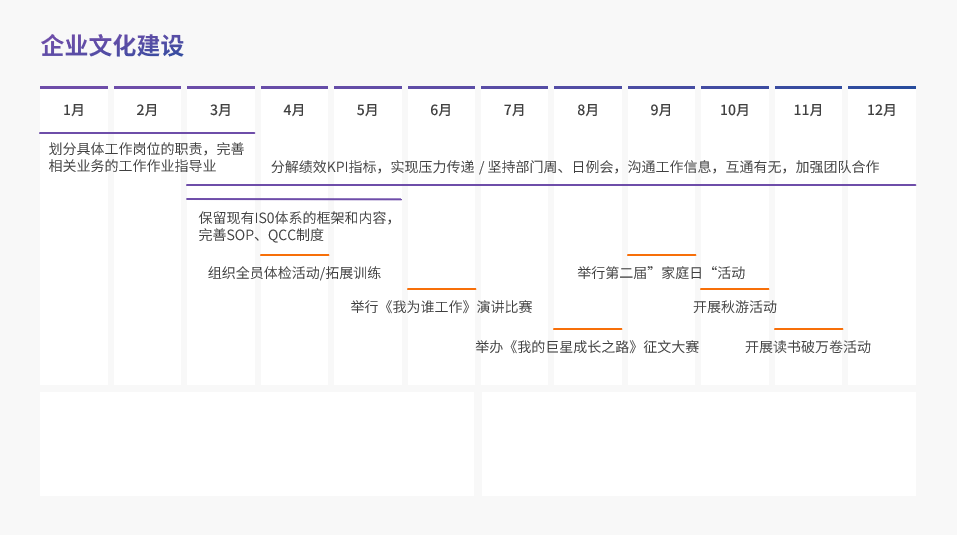Select text 划分具体工作岗位的职责，完善
The height and width of the screenshot is (535, 957).
[x=146, y=149]
